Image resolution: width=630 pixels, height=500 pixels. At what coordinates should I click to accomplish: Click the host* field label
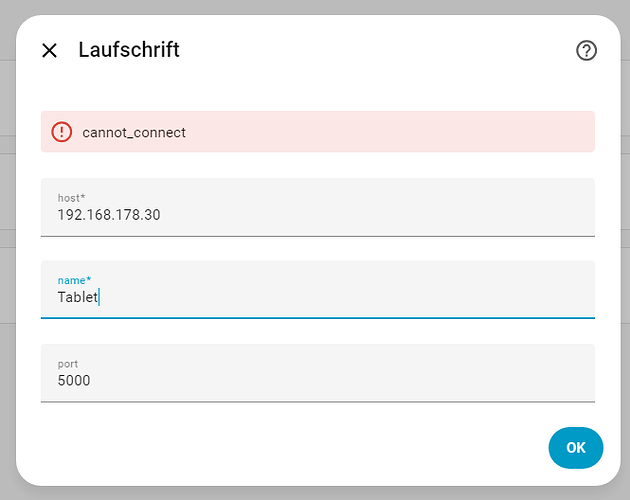pyautogui.click(x=71, y=198)
